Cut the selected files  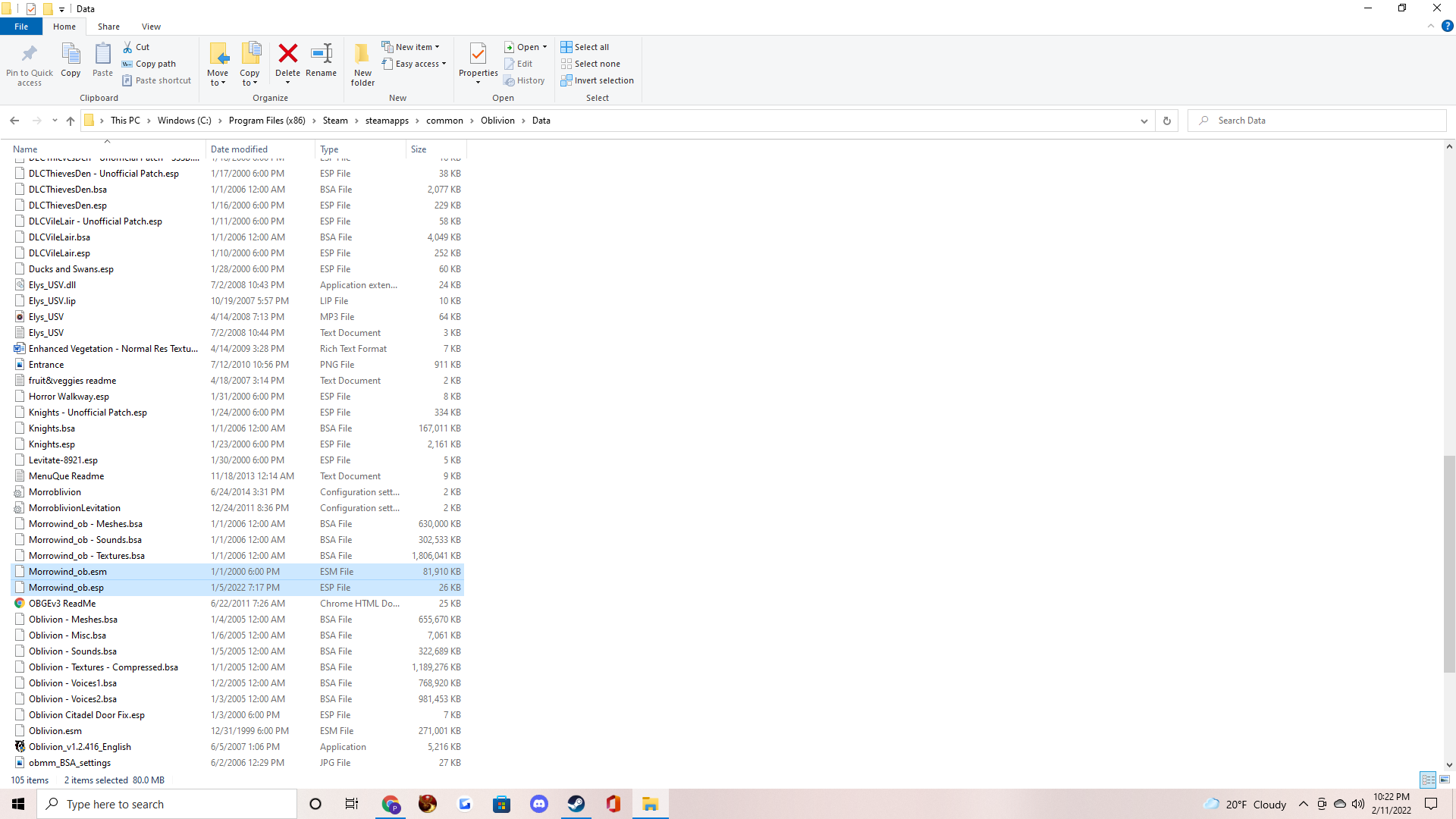click(136, 47)
